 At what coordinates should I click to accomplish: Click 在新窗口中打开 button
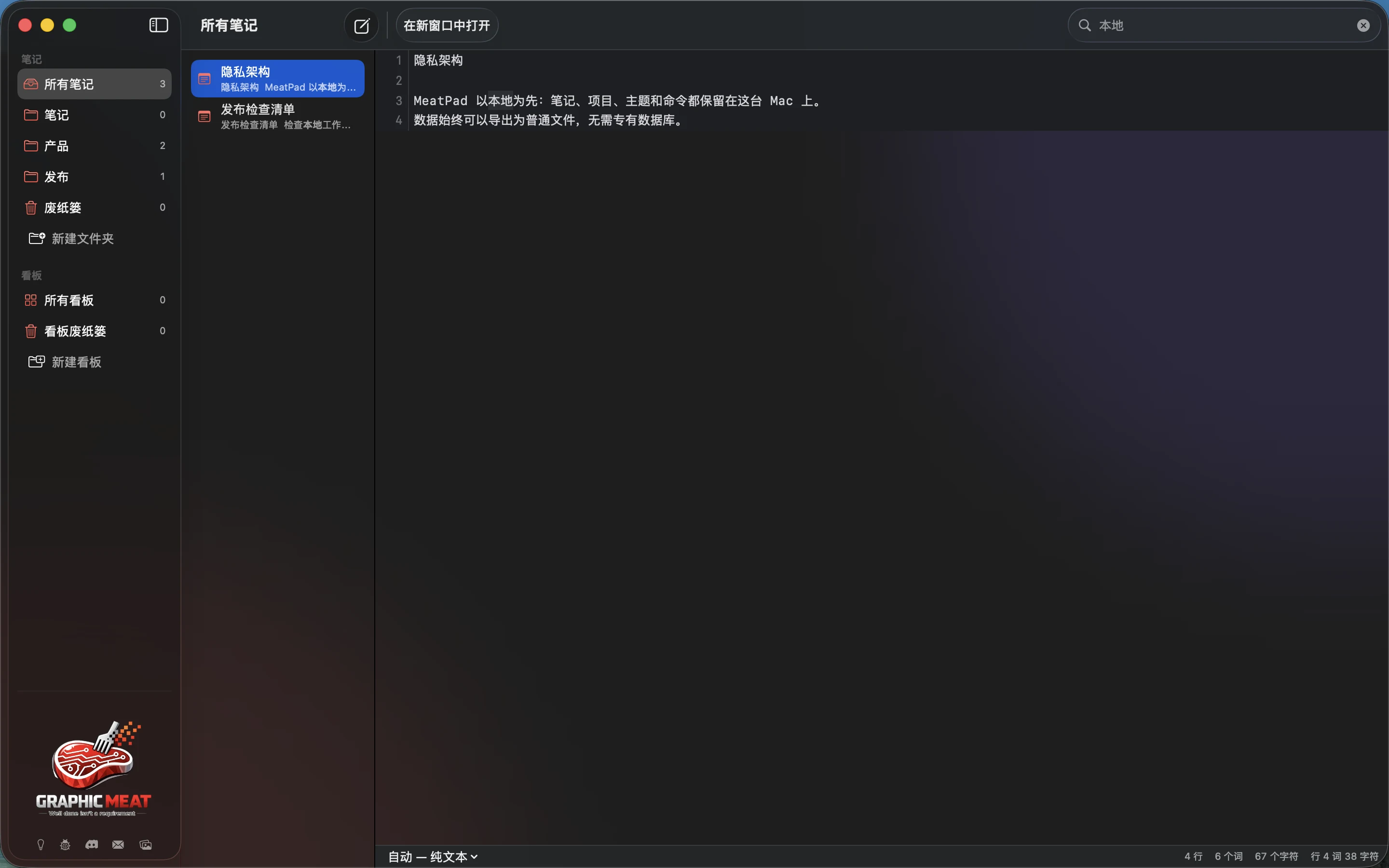[x=447, y=26]
